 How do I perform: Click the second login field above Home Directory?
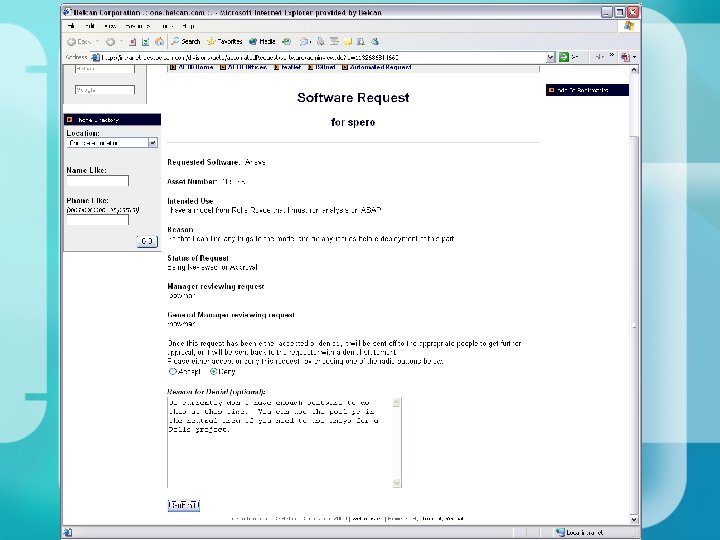click(x=105, y=90)
